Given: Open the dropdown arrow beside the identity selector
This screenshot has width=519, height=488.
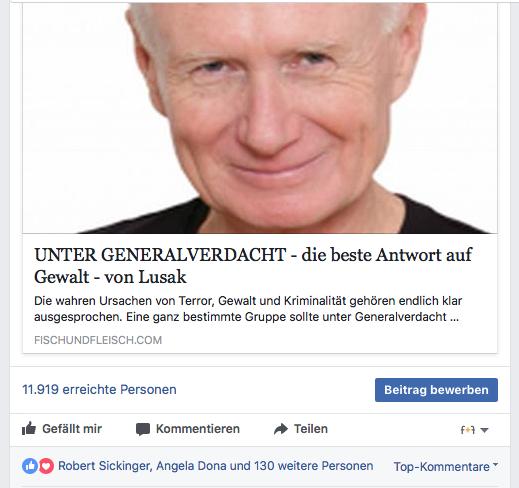Looking at the screenshot, I should [x=484, y=430].
